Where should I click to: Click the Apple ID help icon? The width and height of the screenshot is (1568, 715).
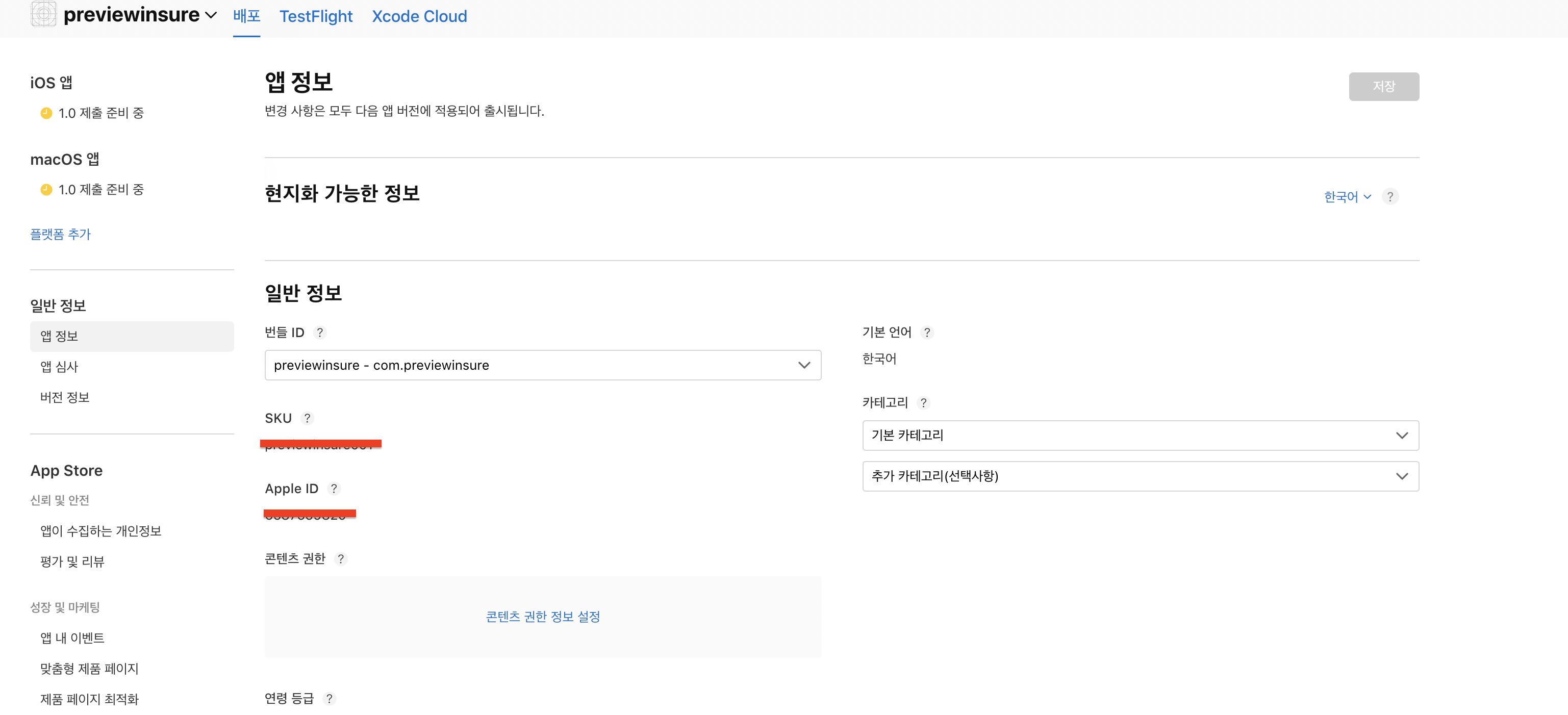[x=334, y=488]
